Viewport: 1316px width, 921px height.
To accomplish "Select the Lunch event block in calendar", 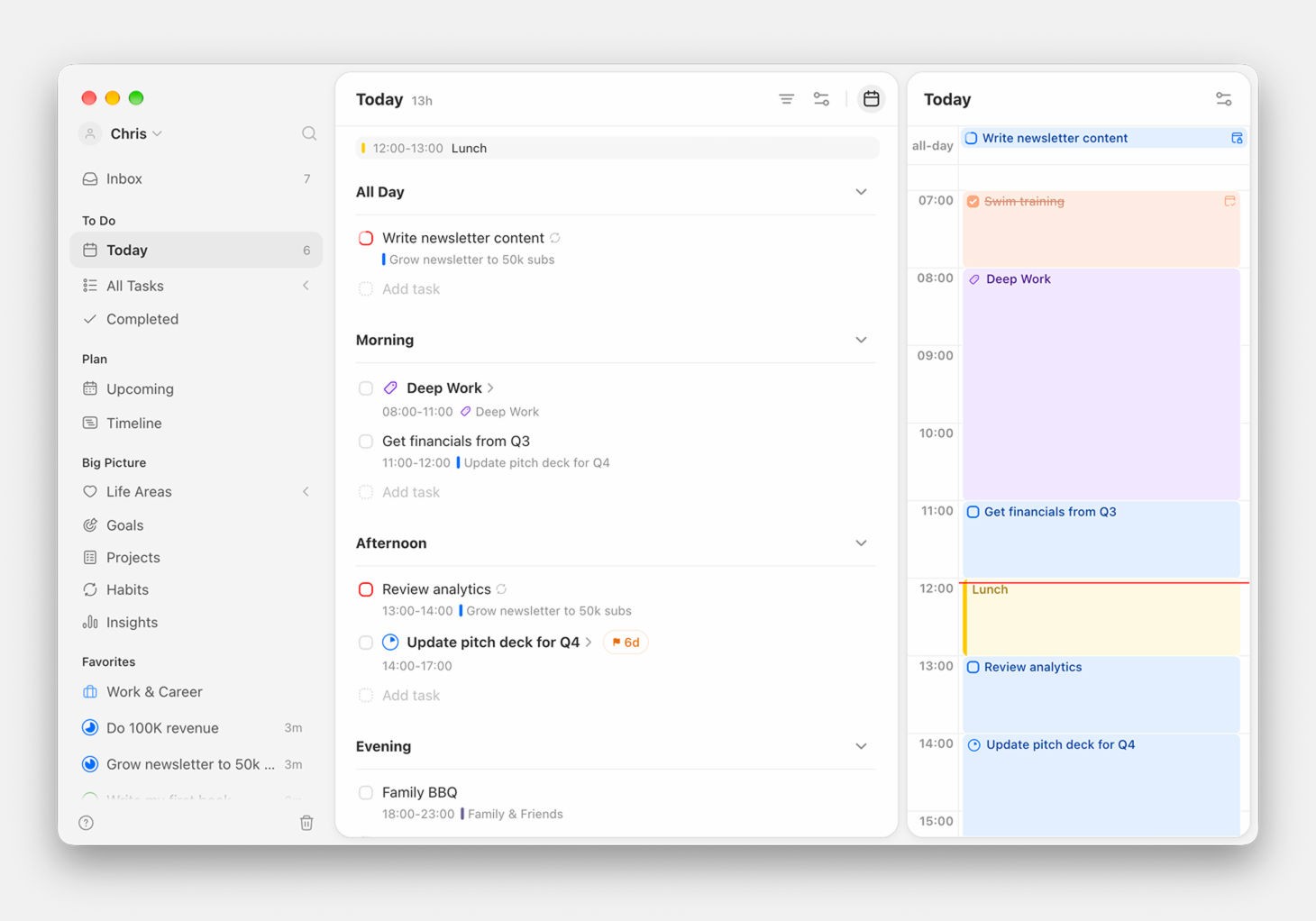I will 1101,618.
